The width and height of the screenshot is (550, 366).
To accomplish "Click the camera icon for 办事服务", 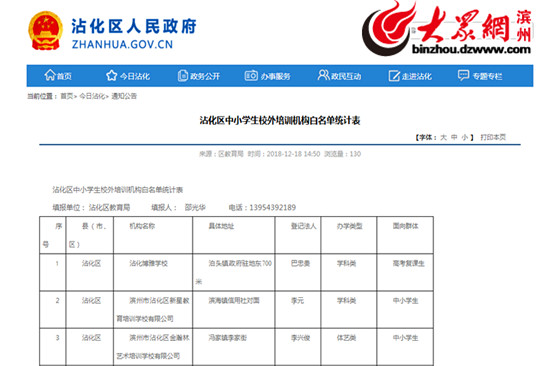I will pos(251,75).
